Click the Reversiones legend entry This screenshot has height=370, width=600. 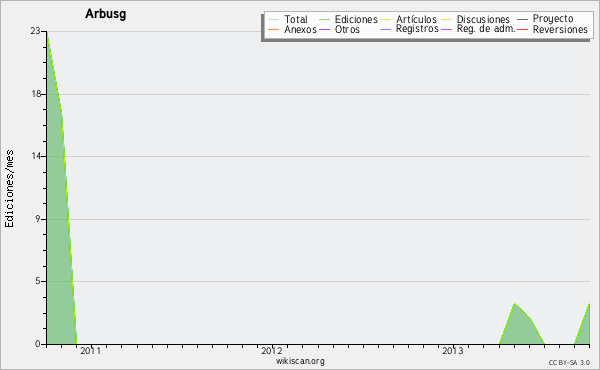(553, 29)
